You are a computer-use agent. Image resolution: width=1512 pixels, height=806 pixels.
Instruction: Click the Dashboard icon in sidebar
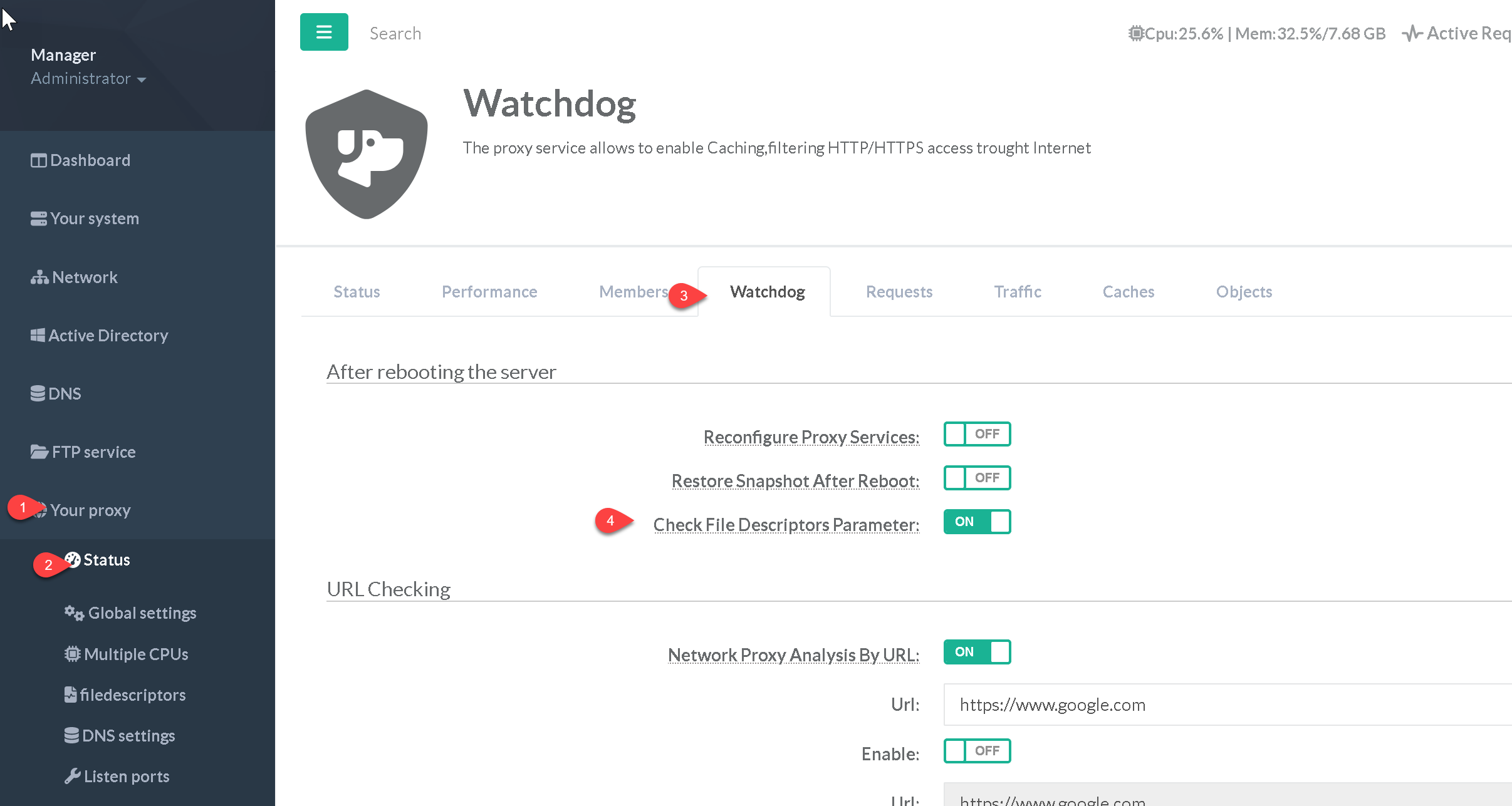[x=38, y=161]
